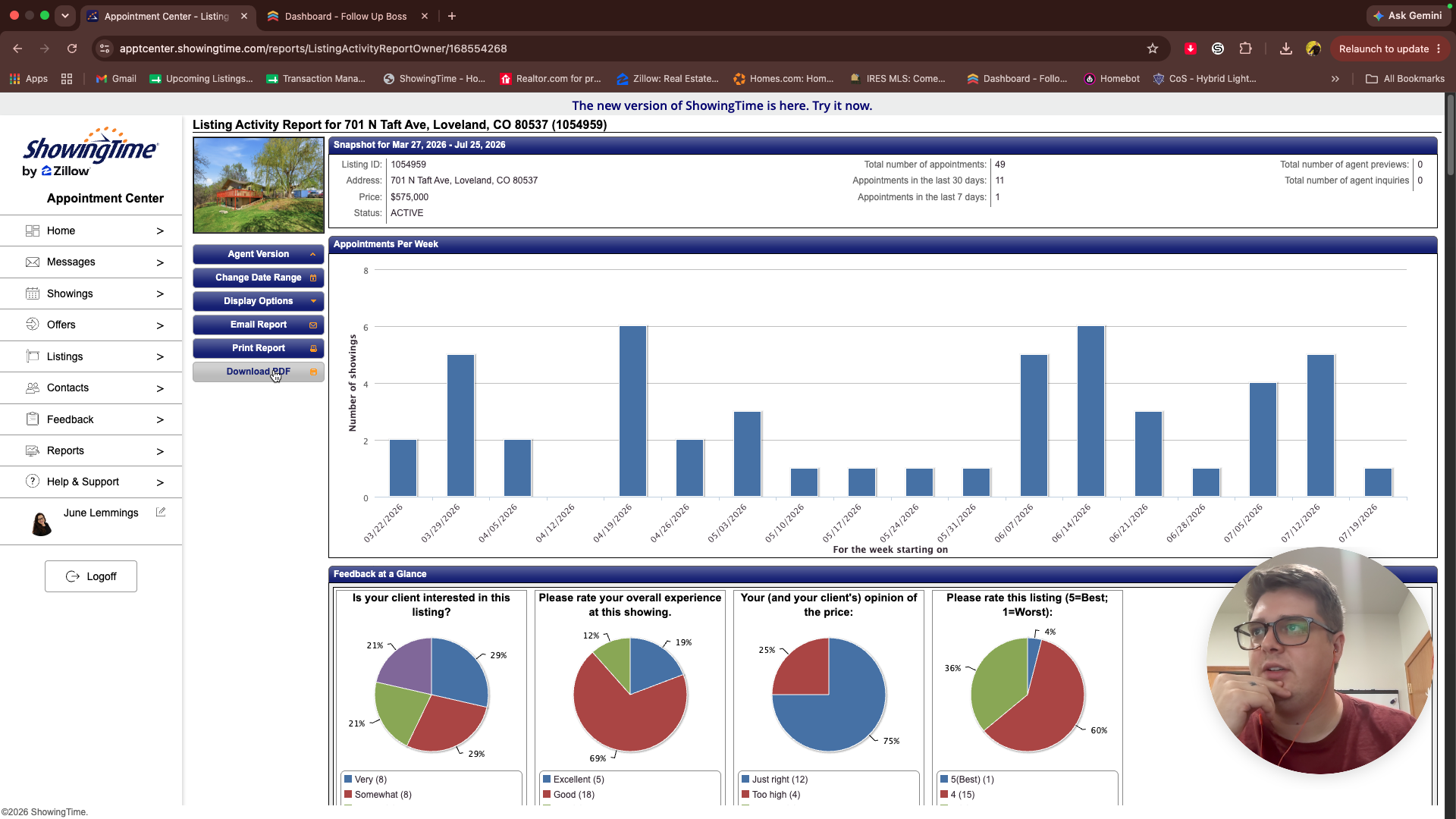Close the Appointment Center tab

(244, 16)
